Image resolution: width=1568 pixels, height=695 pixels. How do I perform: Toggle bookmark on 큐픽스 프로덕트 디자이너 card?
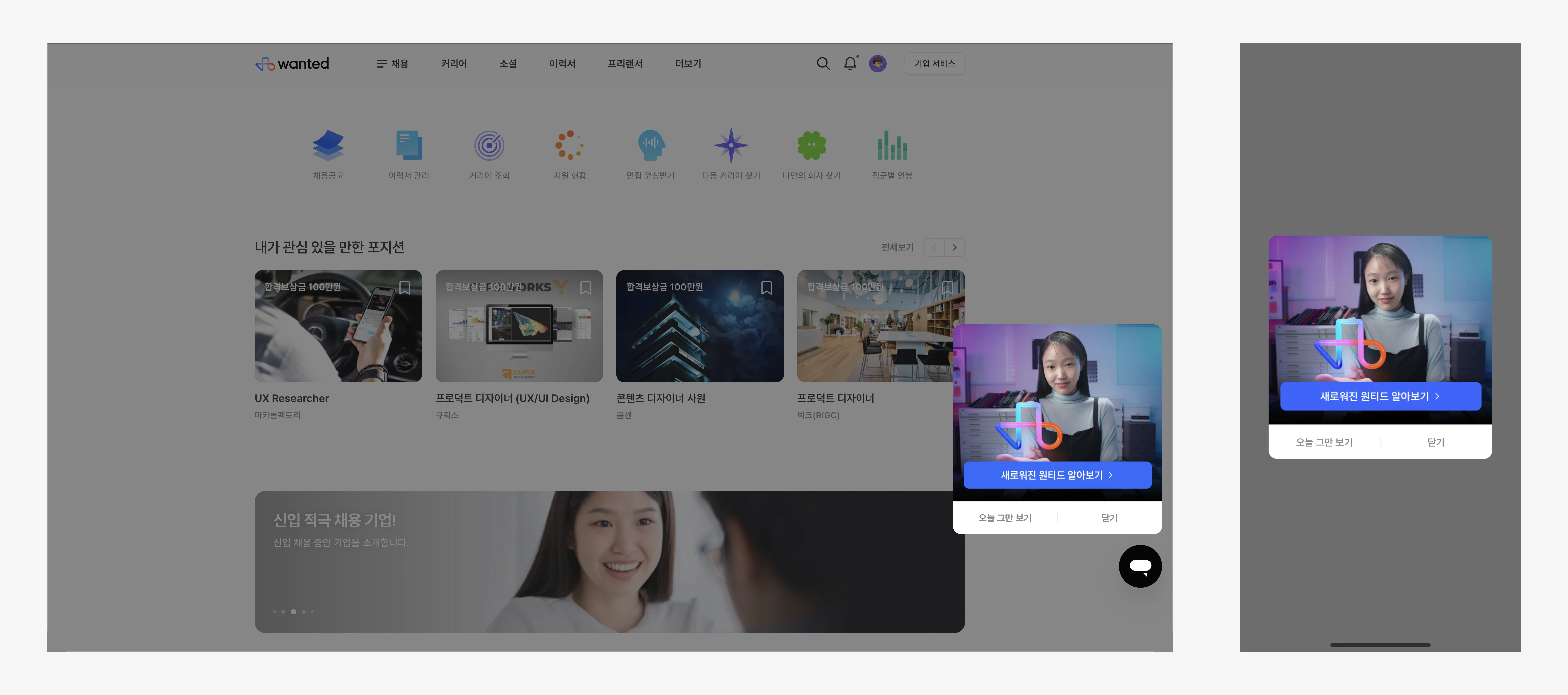point(586,287)
